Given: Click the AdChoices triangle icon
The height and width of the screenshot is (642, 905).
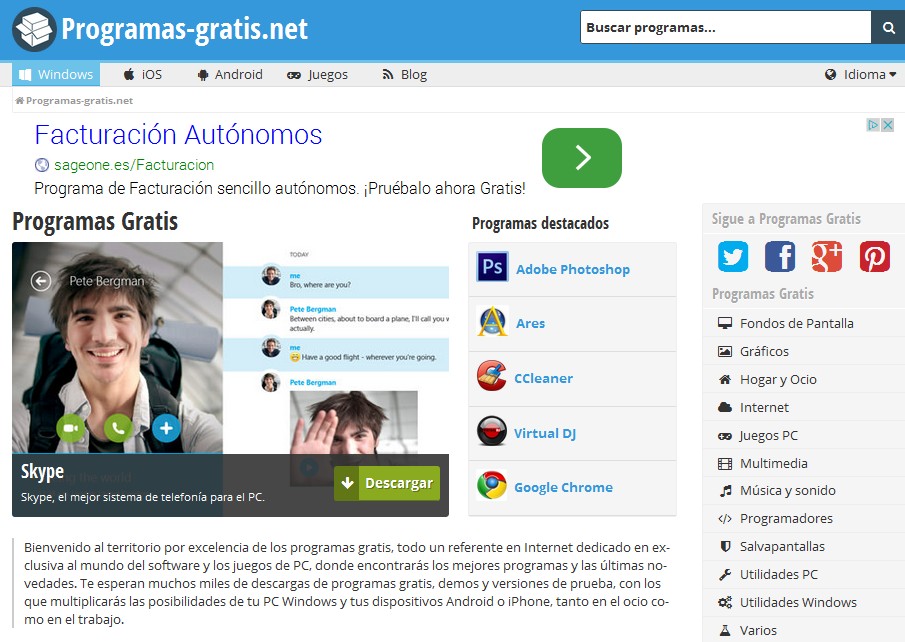Looking at the screenshot, I should click(873, 125).
